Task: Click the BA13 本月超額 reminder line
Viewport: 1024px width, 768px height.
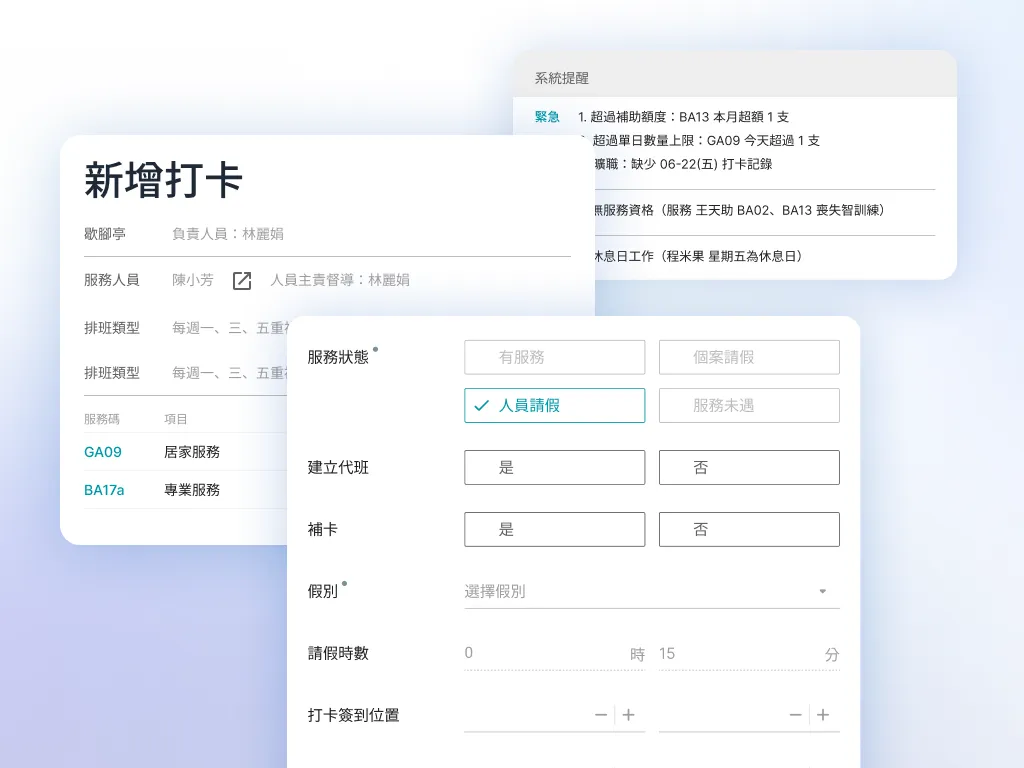Action: [683, 117]
